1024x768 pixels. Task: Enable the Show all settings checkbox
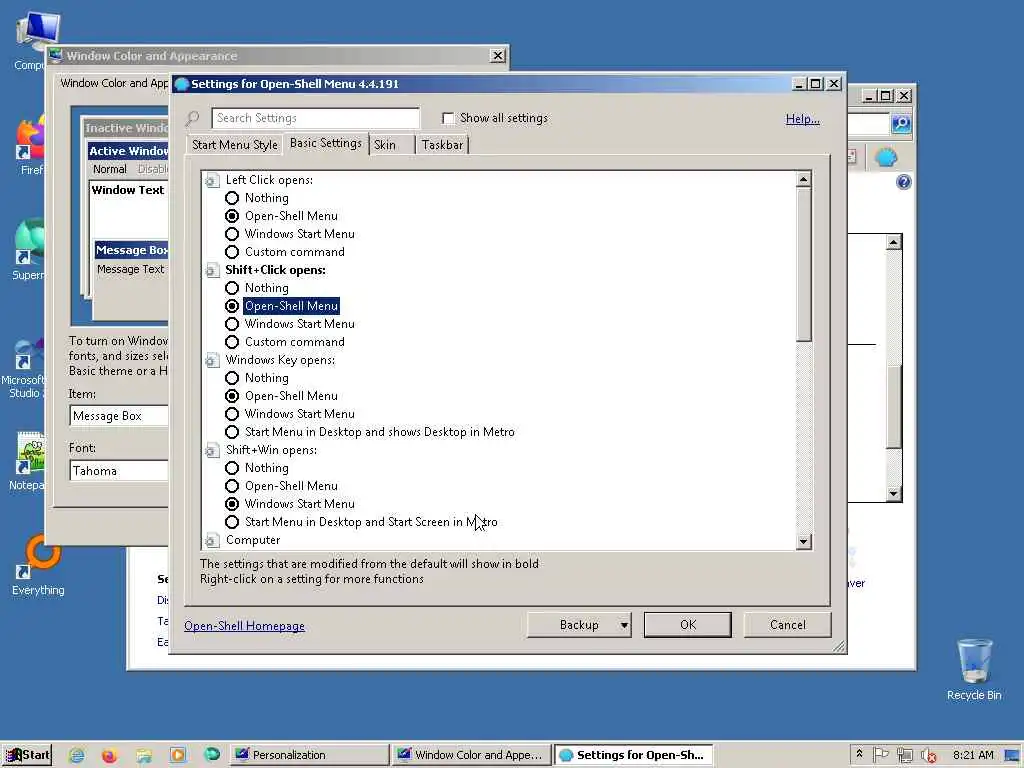(448, 118)
